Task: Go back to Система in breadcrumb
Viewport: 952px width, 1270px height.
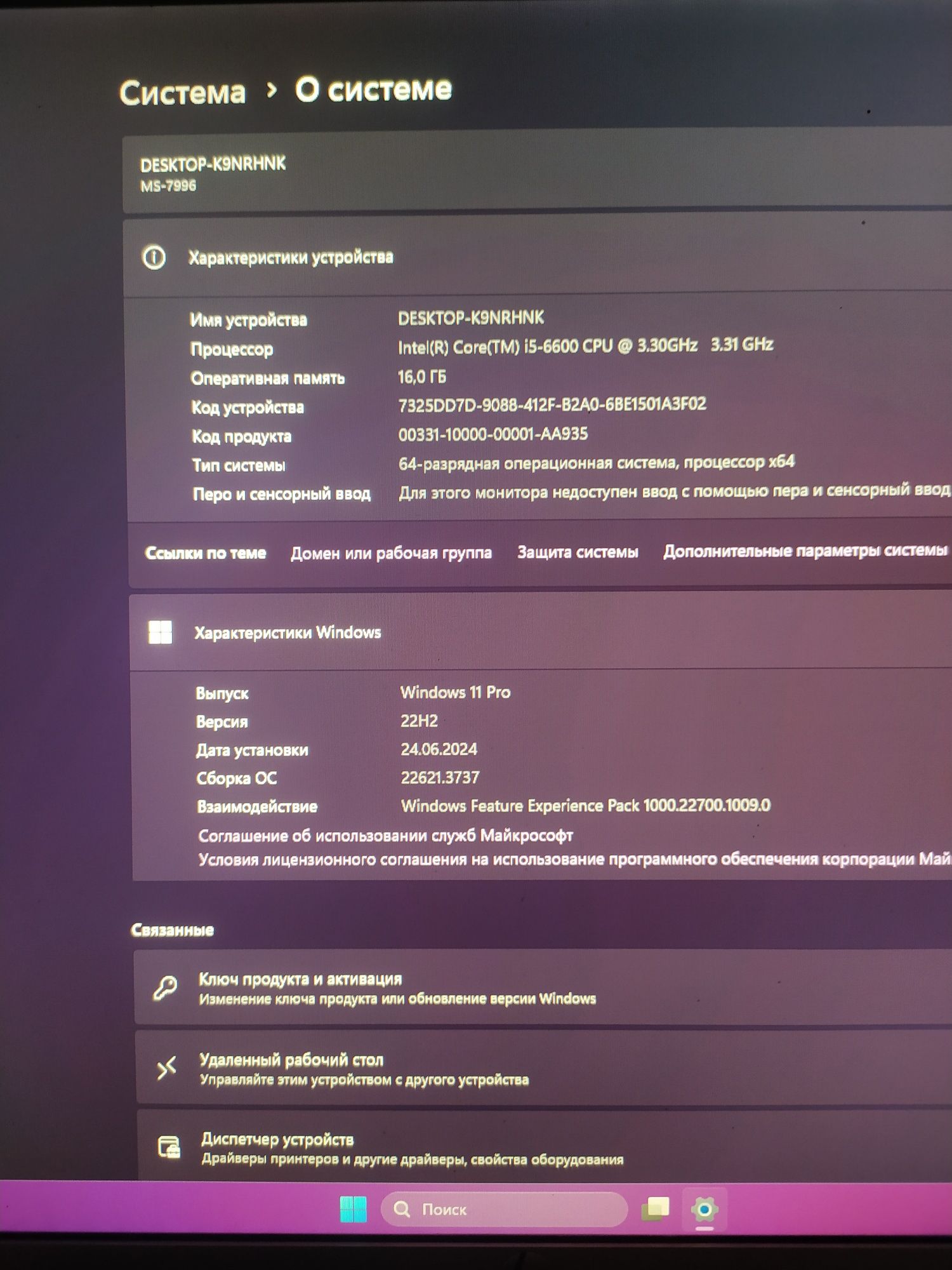Action: point(183,93)
